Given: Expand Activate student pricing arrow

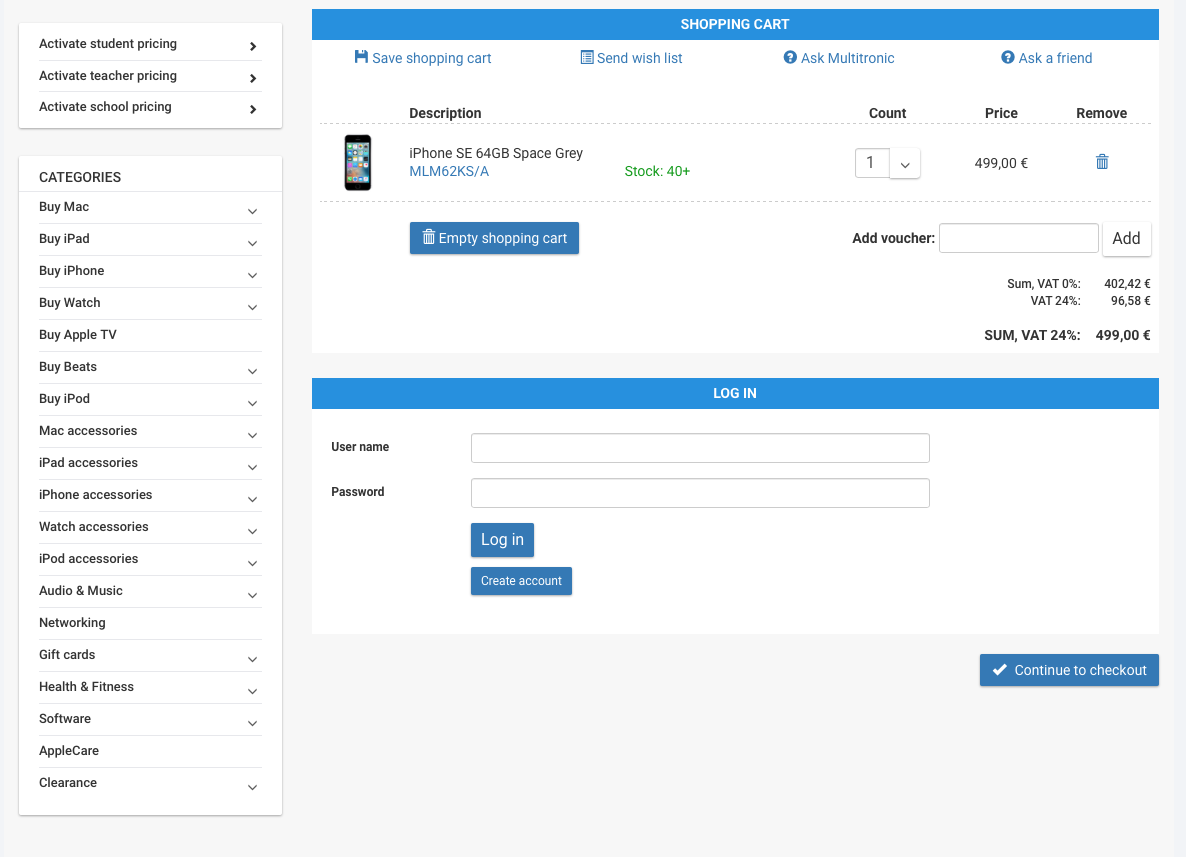Looking at the screenshot, I should tap(253, 46).
